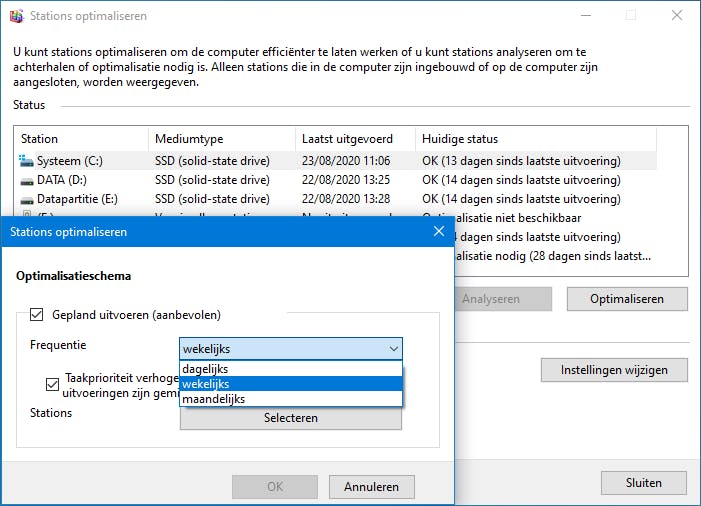Collapse the Frequentie combo box arrow
Image resolution: width=701 pixels, height=506 pixels.
(393, 349)
